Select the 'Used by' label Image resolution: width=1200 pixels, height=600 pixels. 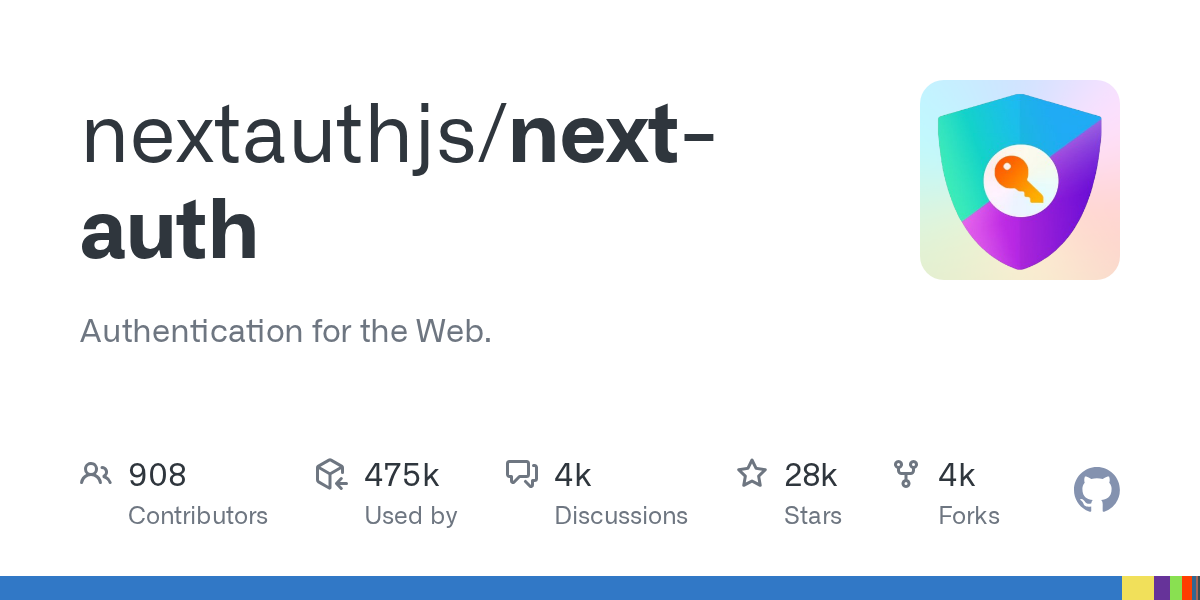411,516
